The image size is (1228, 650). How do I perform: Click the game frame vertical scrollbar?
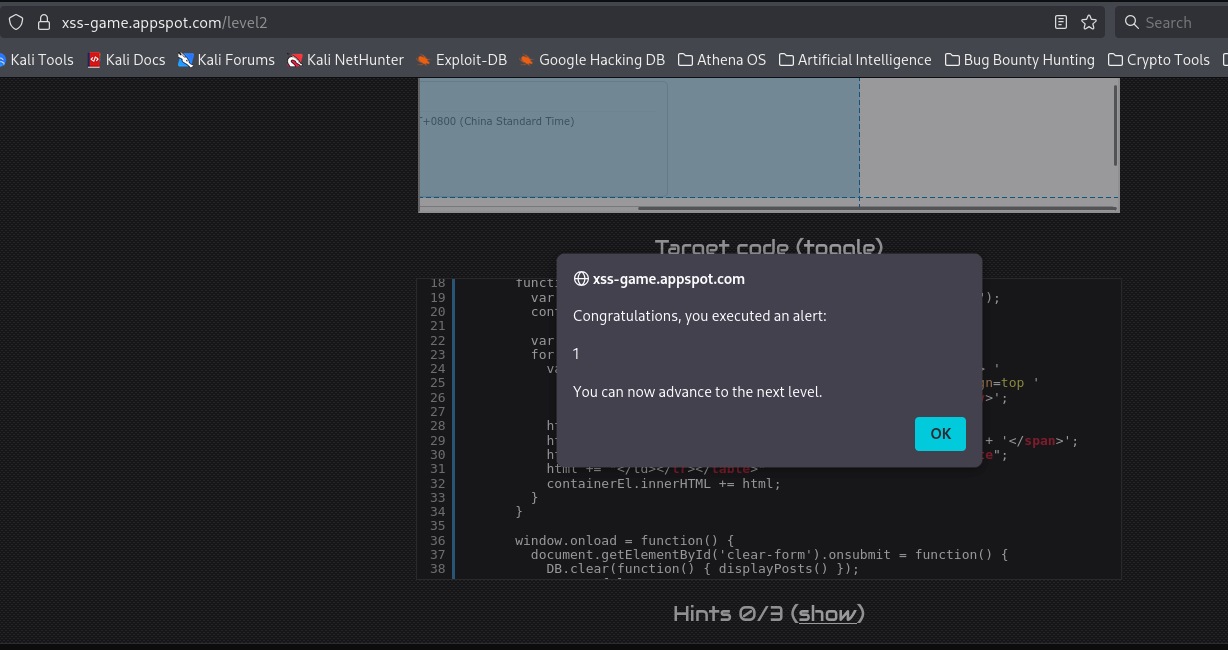tap(1116, 125)
